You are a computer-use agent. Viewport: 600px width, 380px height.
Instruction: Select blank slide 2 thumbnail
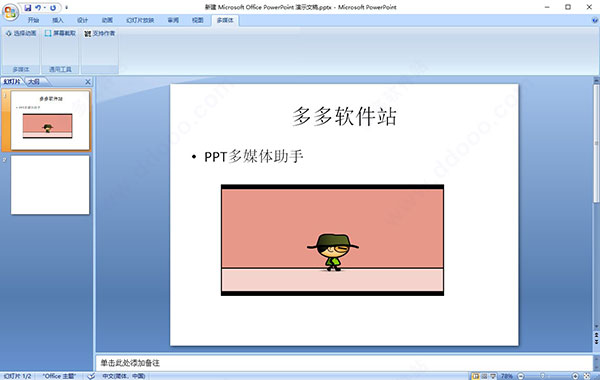coord(50,185)
